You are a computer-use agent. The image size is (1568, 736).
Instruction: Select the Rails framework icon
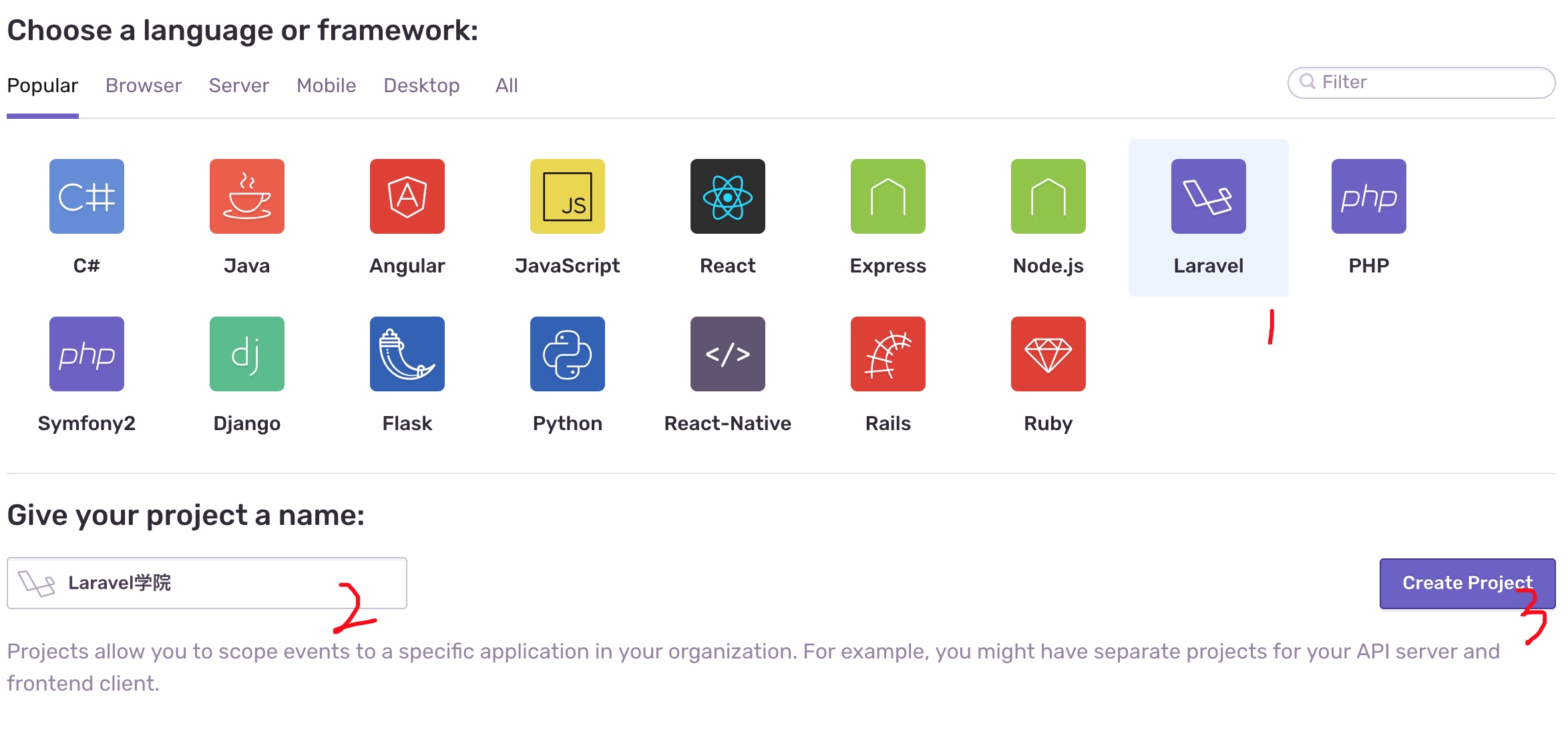pyautogui.click(x=889, y=355)
